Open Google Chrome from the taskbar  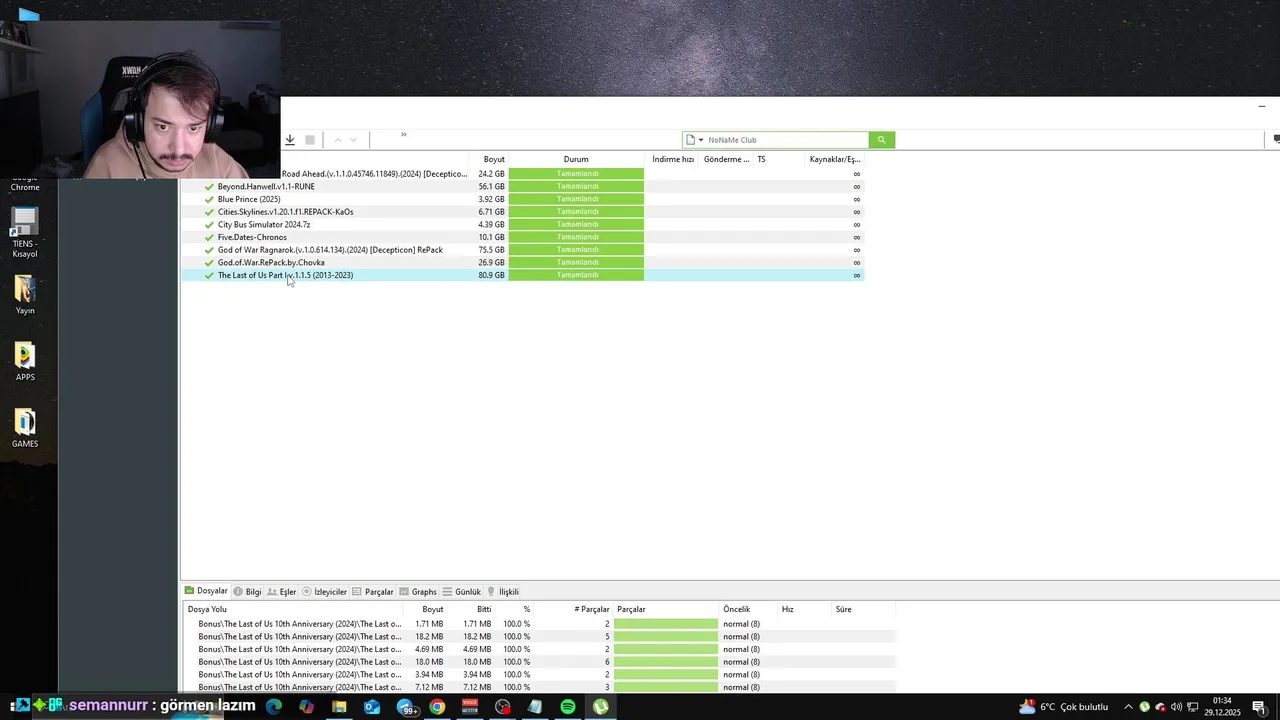coord(437,707)
